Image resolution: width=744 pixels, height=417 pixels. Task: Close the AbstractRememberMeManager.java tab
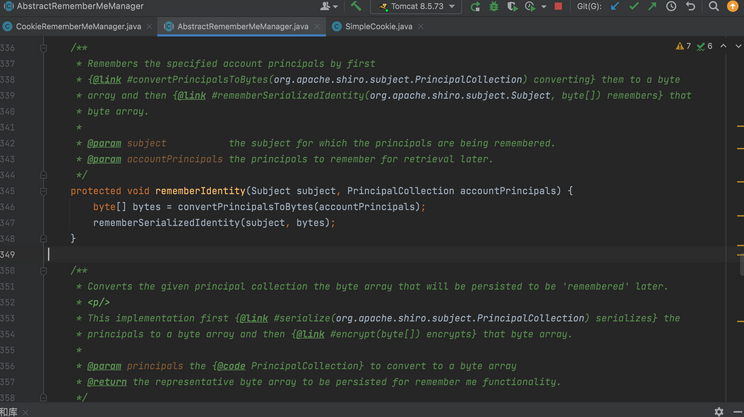pyautogui.click(x=317, y=27)
